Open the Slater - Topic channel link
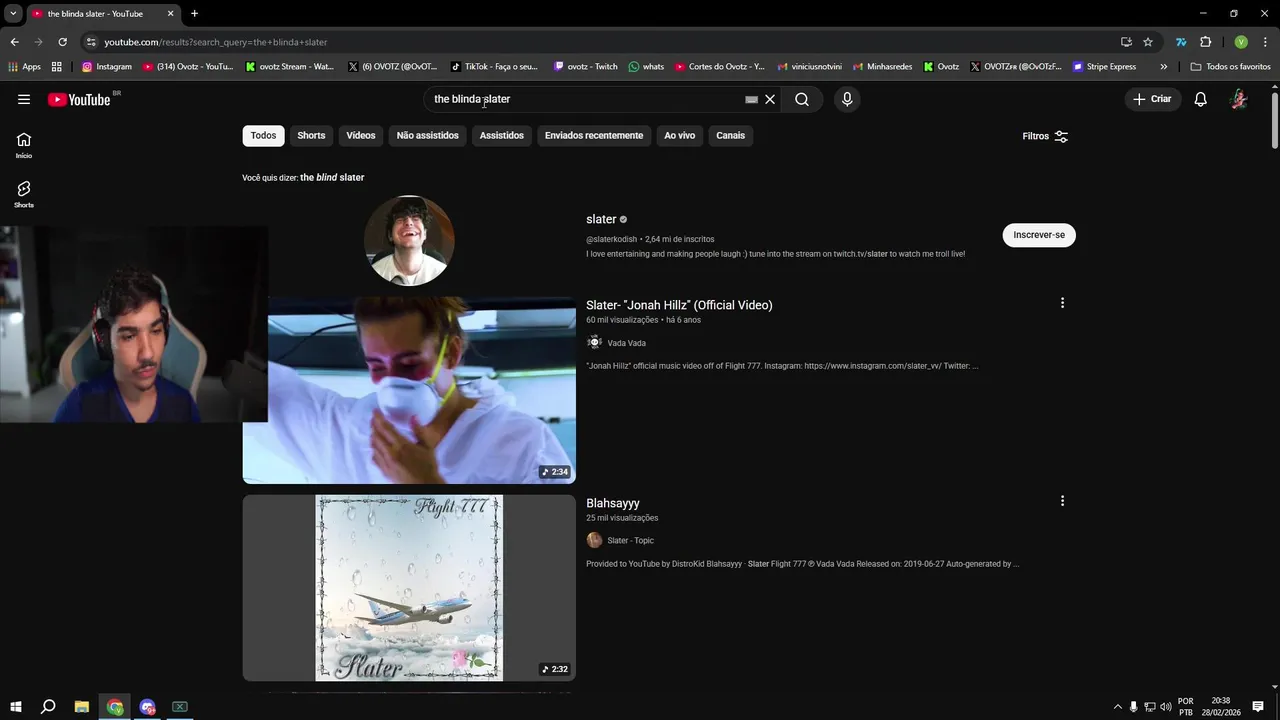1280x720 pixels. [630, 540]
